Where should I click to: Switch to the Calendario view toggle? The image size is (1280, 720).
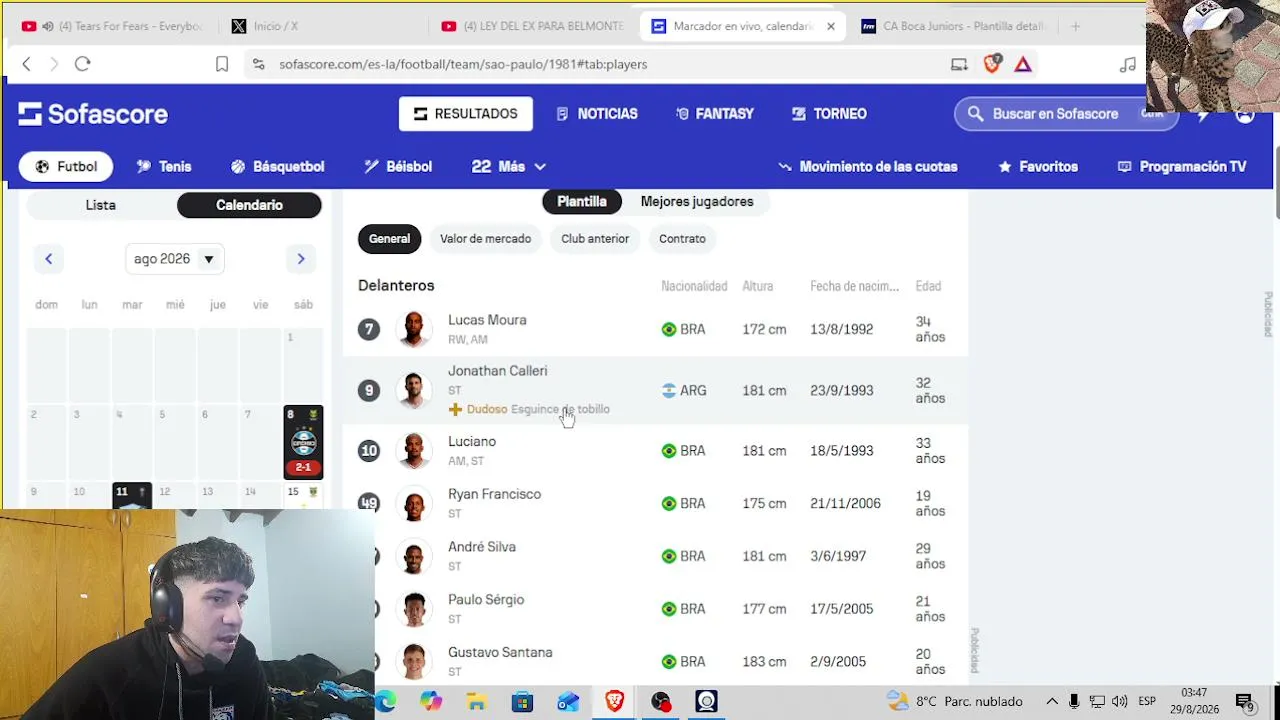click(249, 205)
